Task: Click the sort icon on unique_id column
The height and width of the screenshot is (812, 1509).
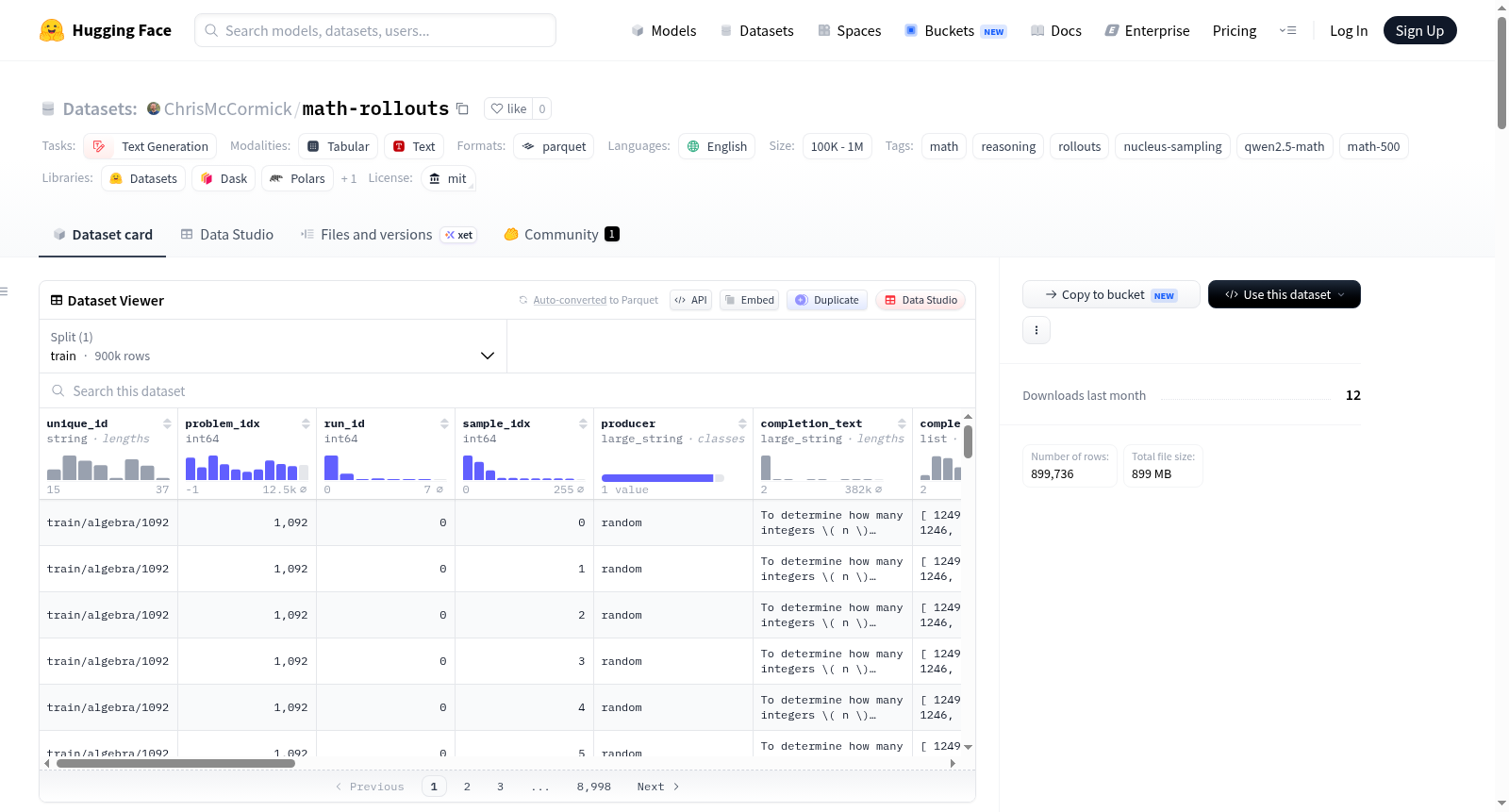Action: pos(167,423)
